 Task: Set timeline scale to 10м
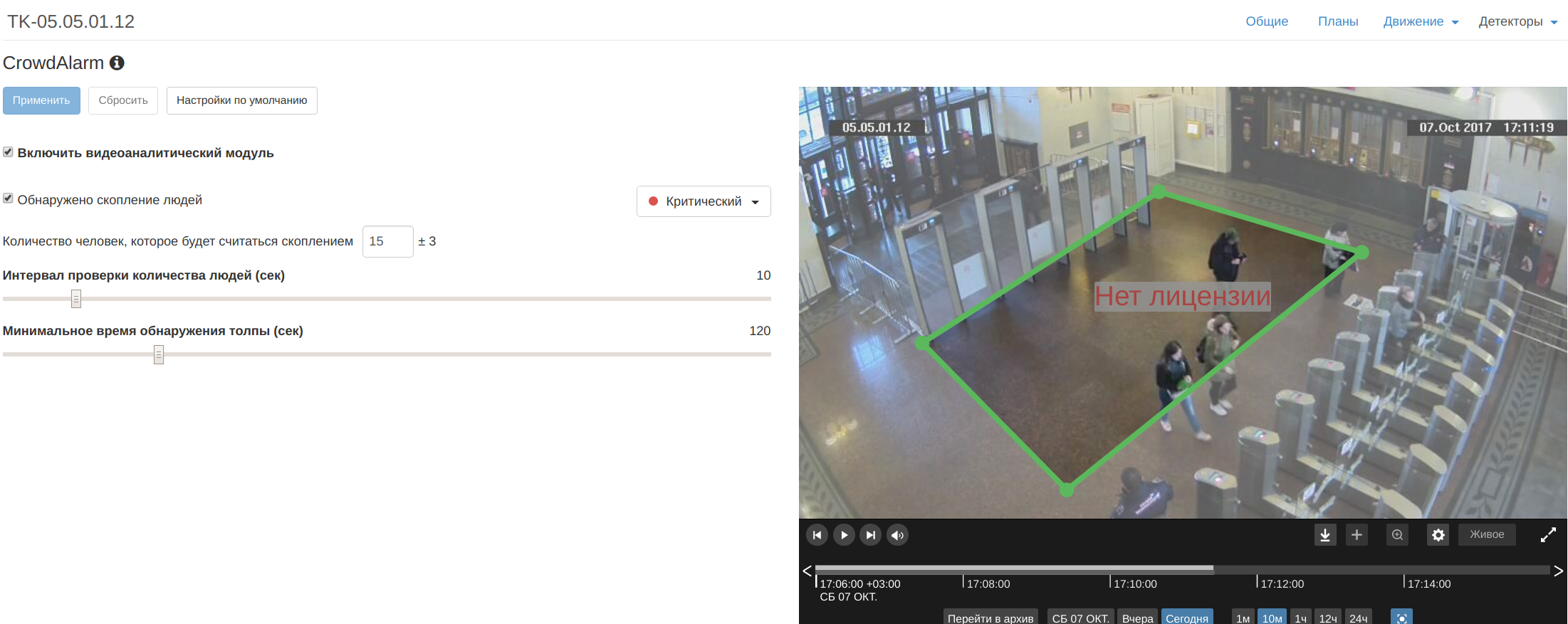tap(1272, 618)
